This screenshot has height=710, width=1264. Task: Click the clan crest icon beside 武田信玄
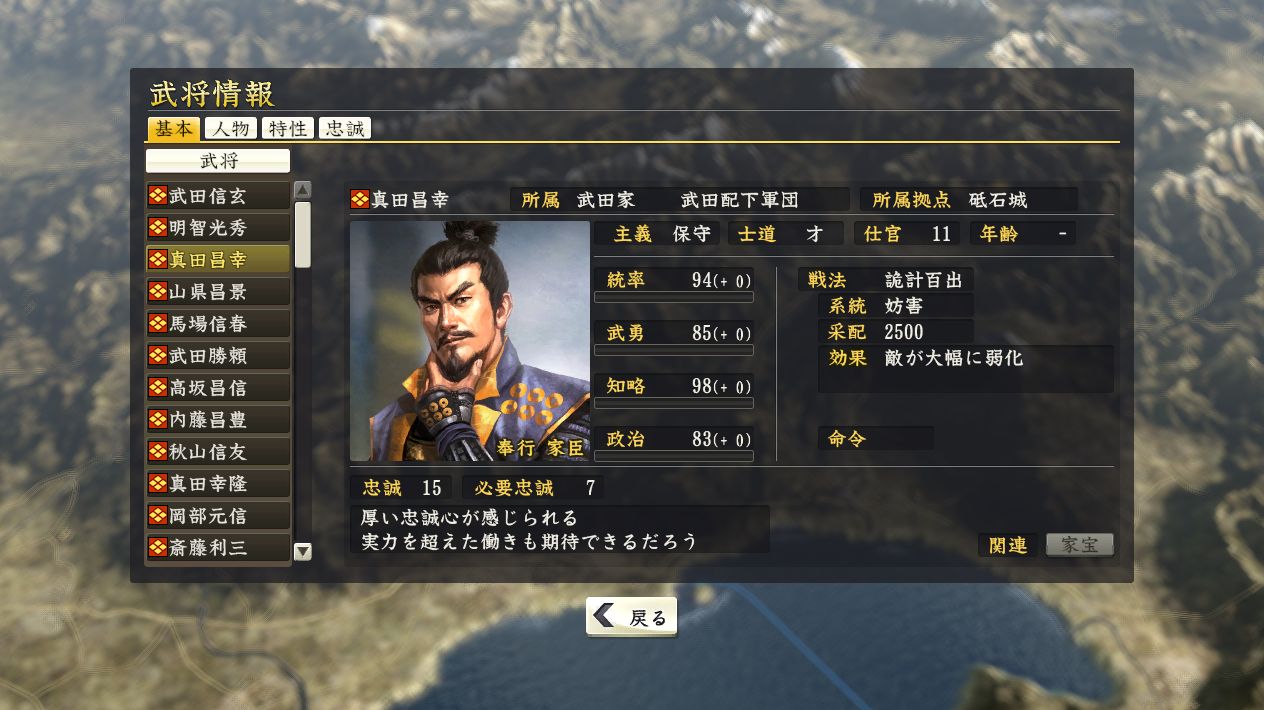(x=157, y=196)
